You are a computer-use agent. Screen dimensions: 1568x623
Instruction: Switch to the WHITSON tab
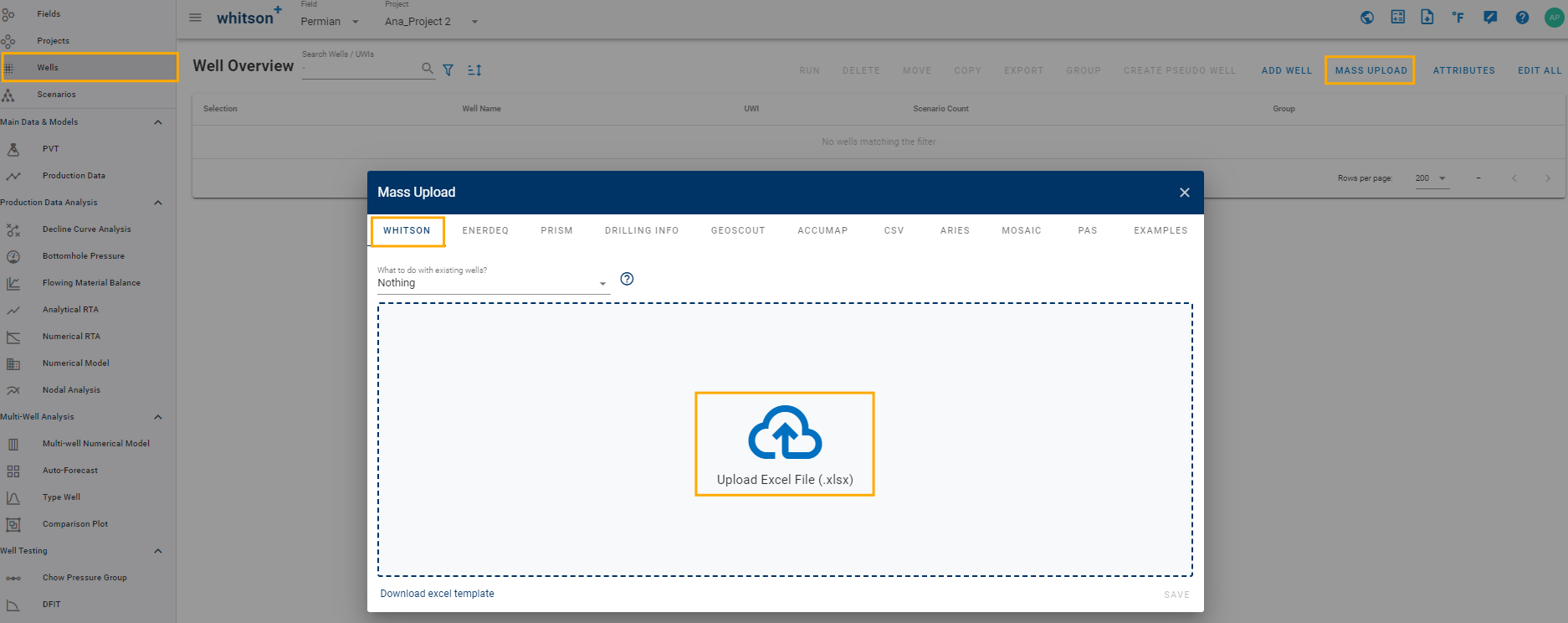(407, 230)
